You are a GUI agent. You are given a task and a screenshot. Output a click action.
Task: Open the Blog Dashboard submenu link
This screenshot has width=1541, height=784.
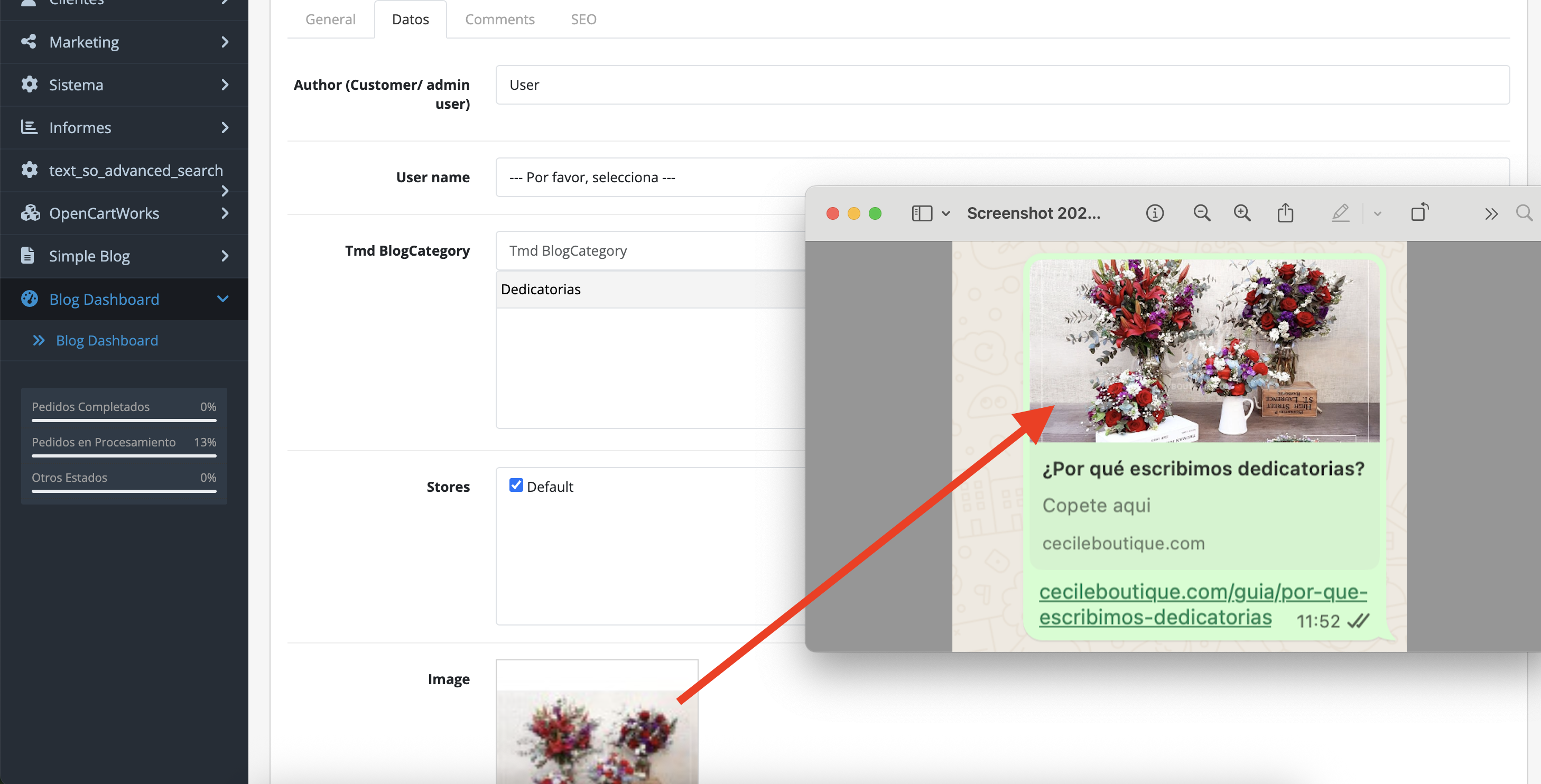(106, 340)
